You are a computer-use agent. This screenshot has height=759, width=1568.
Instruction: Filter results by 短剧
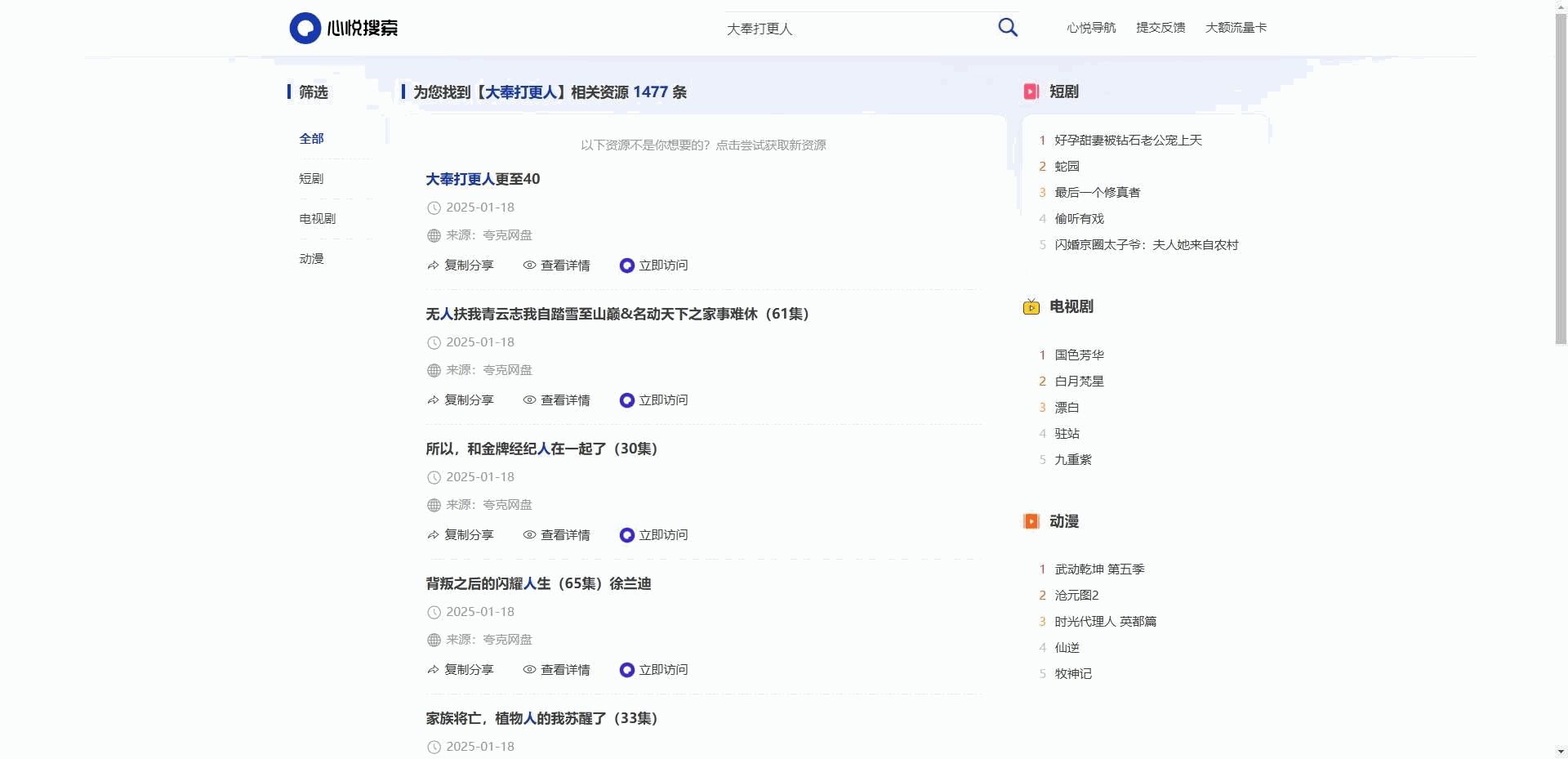(x=311, y=179)
